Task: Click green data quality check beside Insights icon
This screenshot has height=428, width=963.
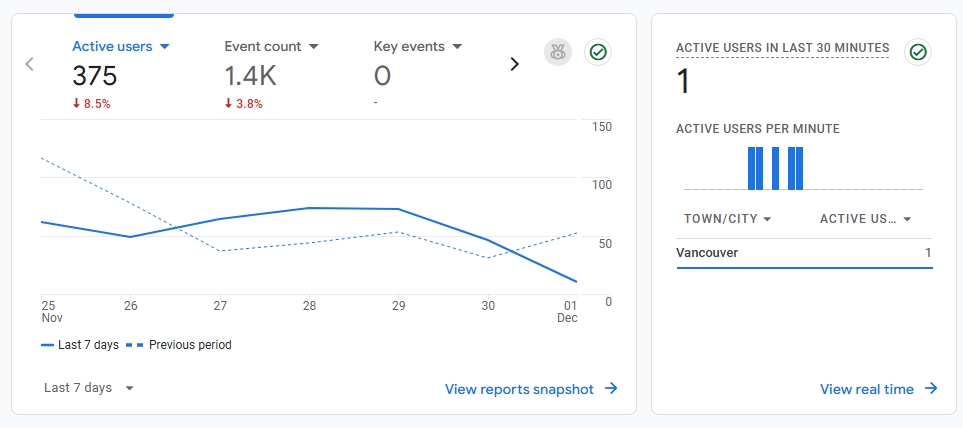Action: point(598,53)
